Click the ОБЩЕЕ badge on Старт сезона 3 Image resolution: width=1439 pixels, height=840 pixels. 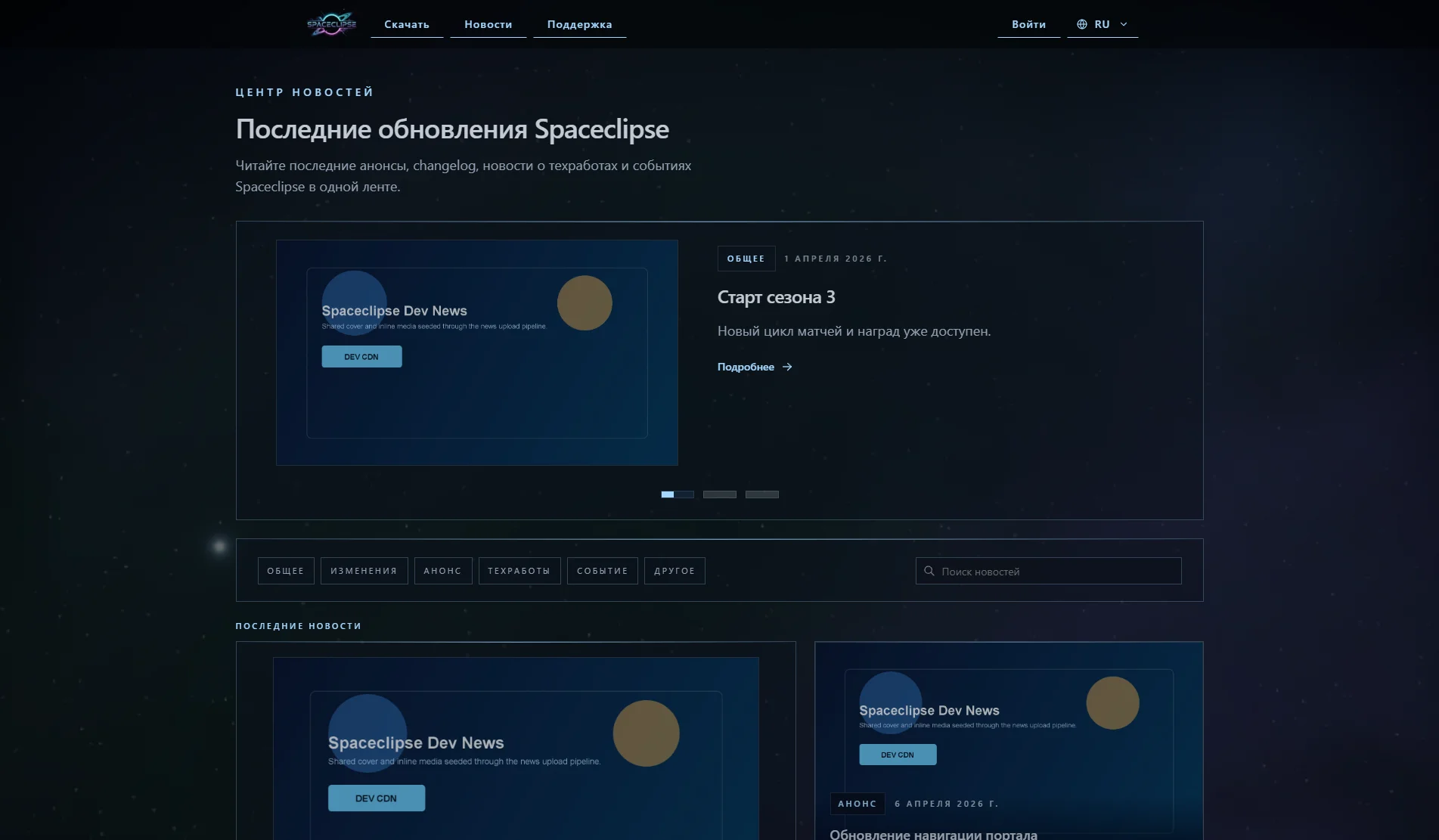[746, 258]
